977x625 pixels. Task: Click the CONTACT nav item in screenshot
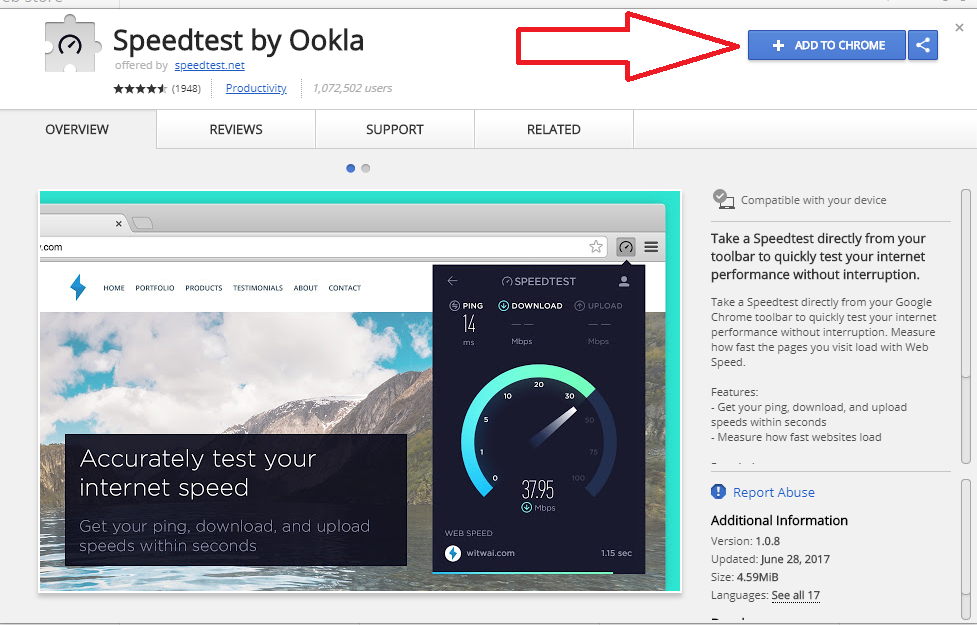(x=345, y=288)
